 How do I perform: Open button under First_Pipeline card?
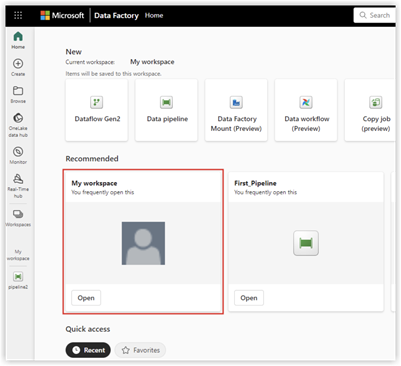pyautogui.click(x=249, y=298)
